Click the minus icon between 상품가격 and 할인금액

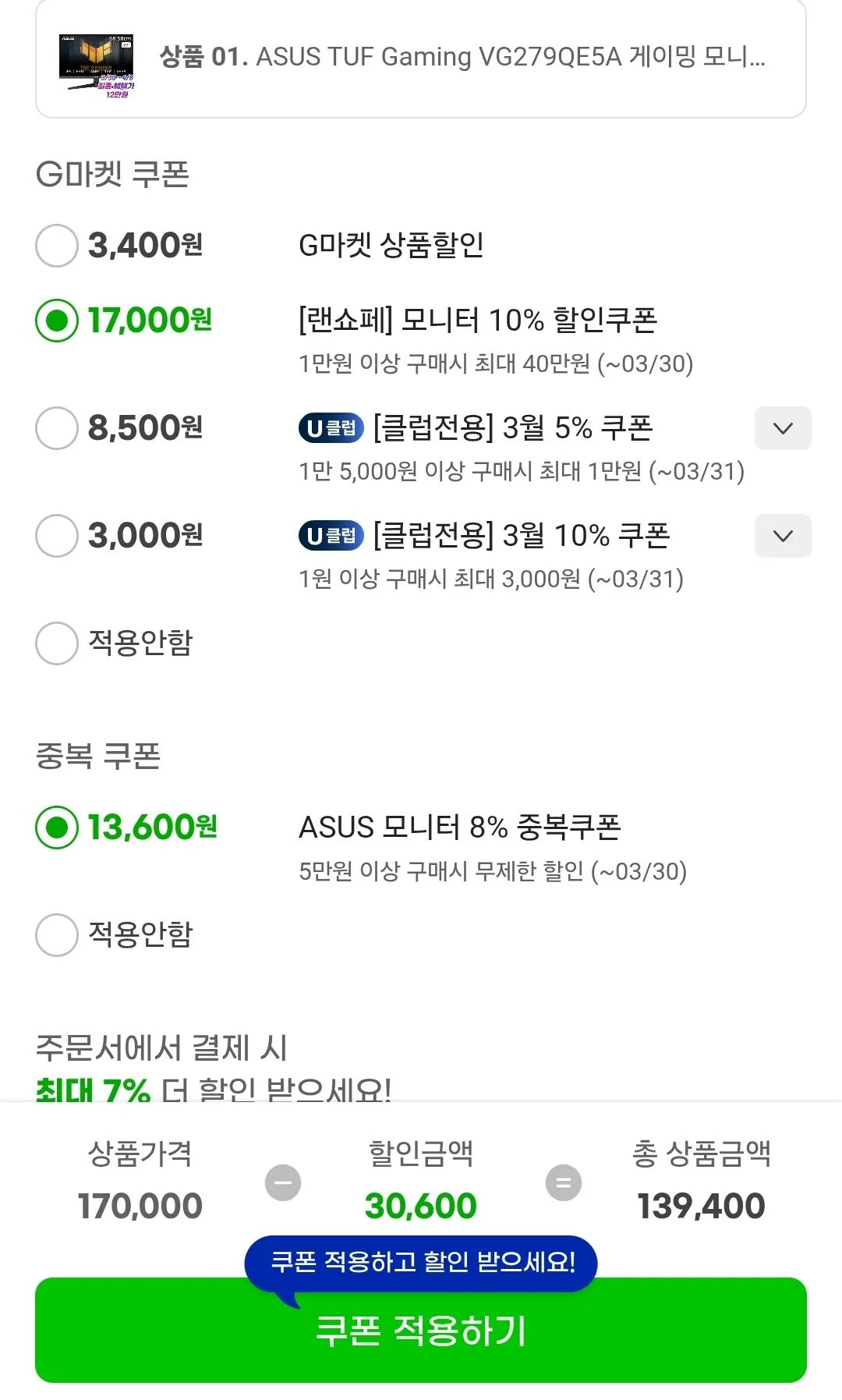(284, 1182)
